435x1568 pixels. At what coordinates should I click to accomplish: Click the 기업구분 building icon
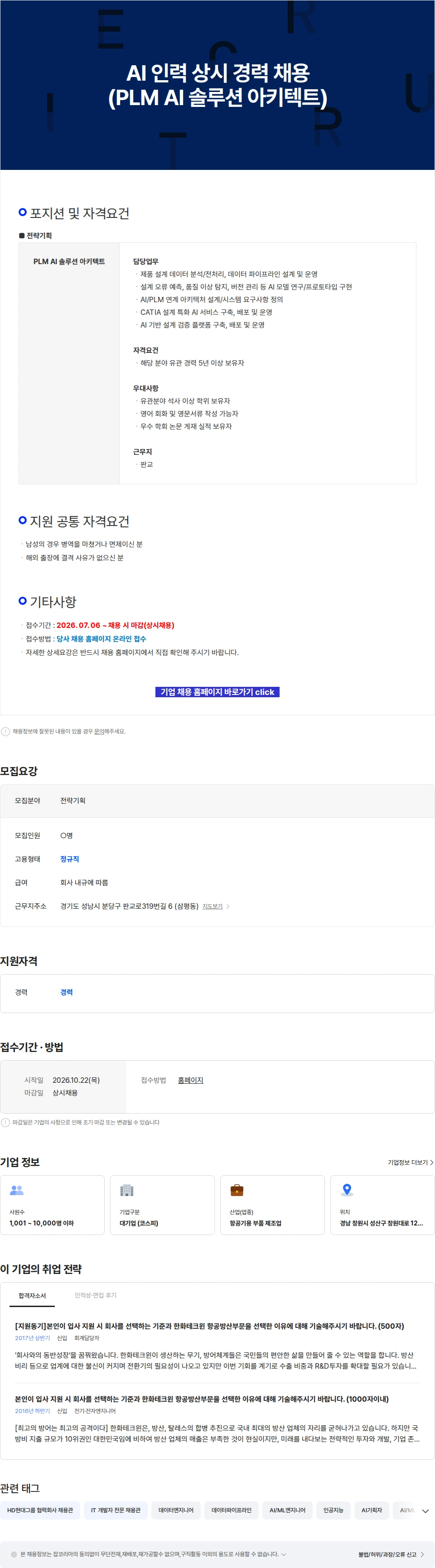[x=126, y=1189]
